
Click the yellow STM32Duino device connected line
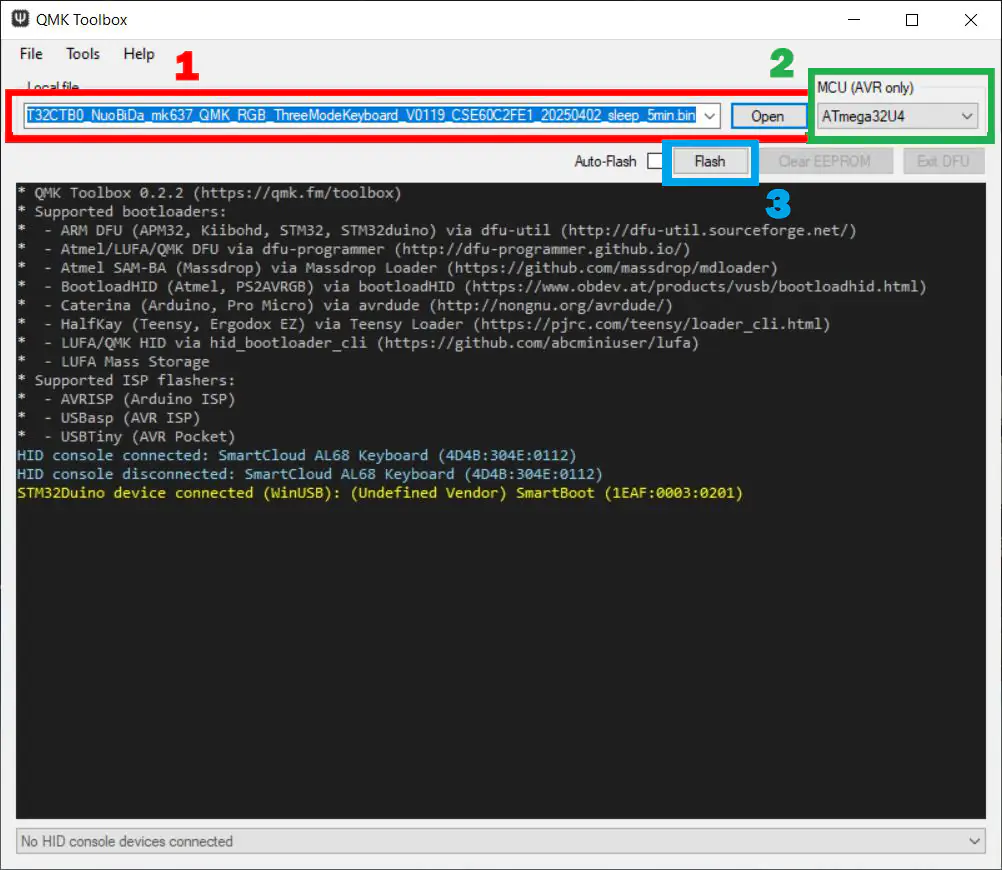[380, 493]
